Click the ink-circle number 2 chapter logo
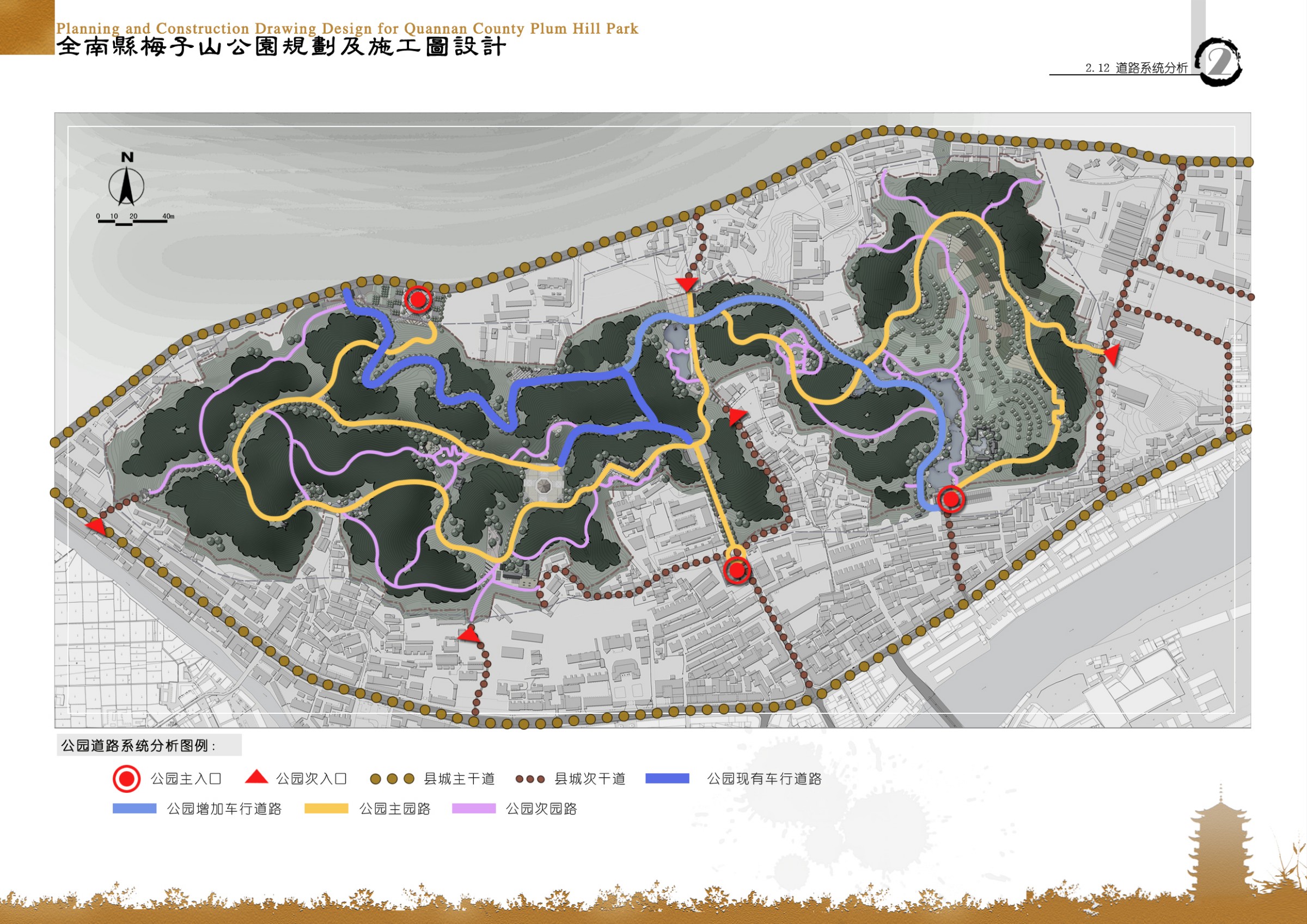The width and height of the screenshot is (1307, 924). tap(1218, 62)
